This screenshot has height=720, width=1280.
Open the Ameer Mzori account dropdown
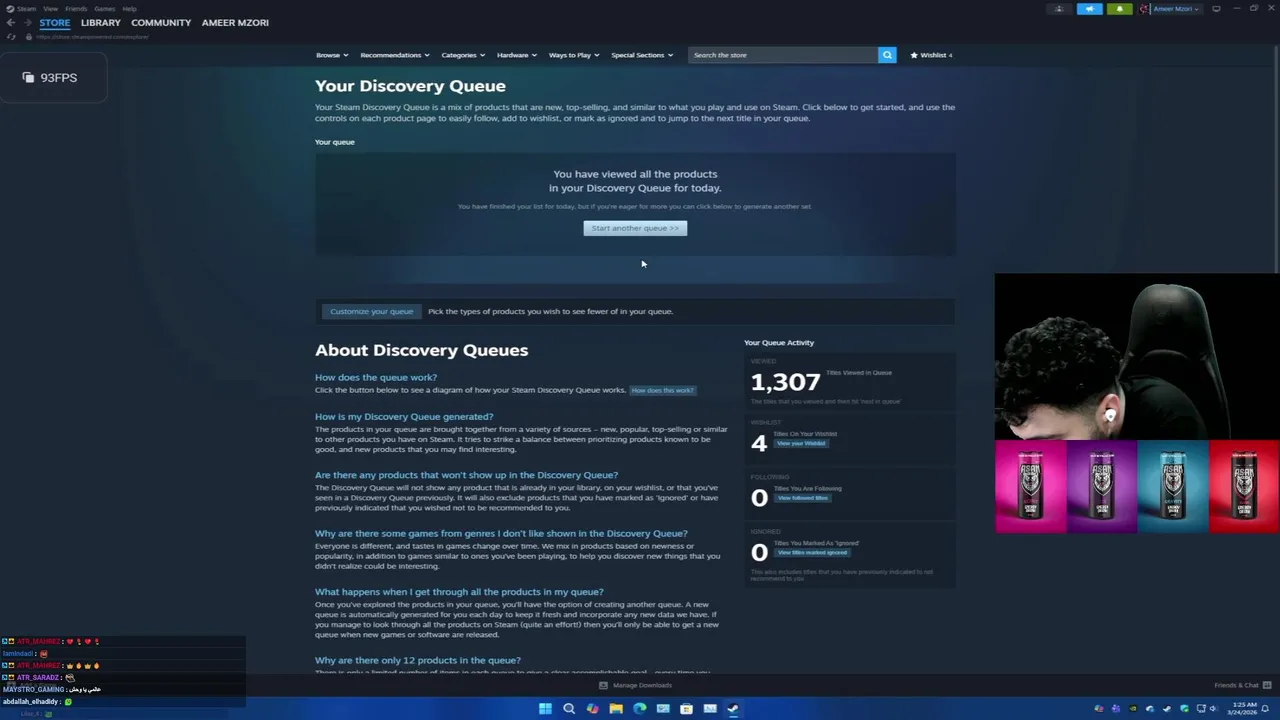[x=1175, y=9]
